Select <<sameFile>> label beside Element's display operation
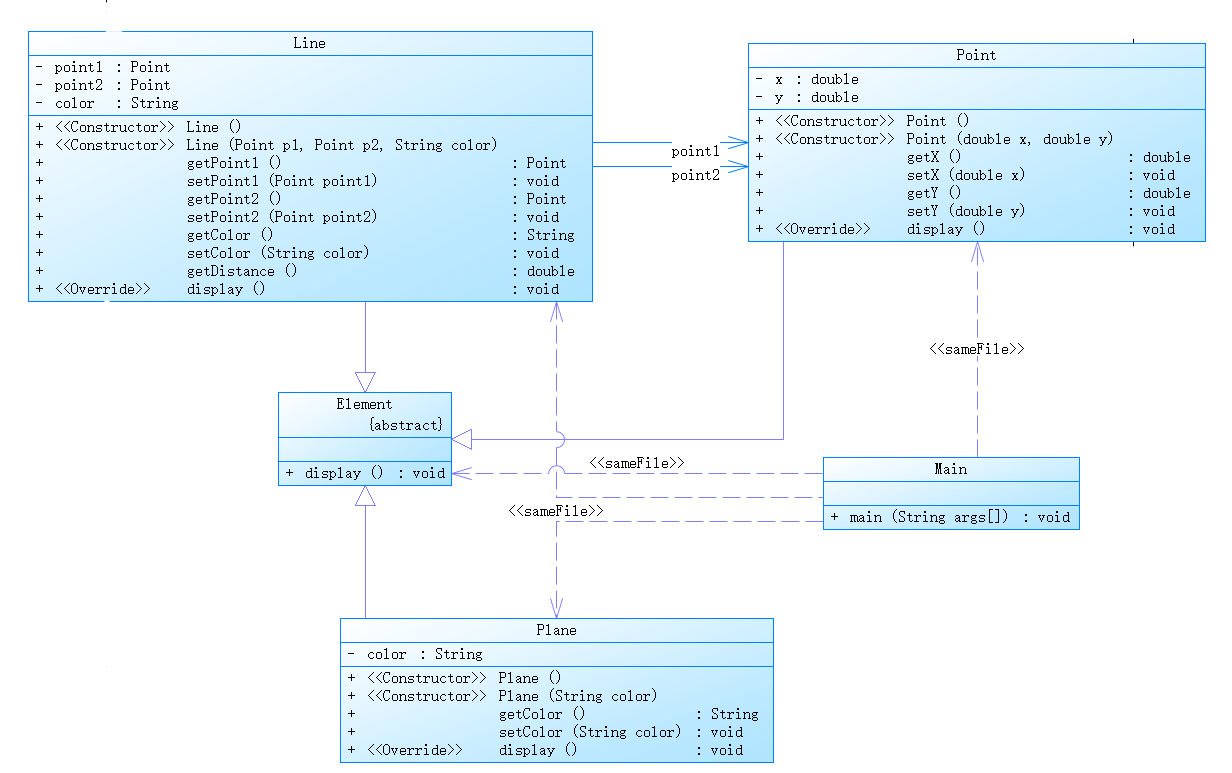 tap(637, 463)
